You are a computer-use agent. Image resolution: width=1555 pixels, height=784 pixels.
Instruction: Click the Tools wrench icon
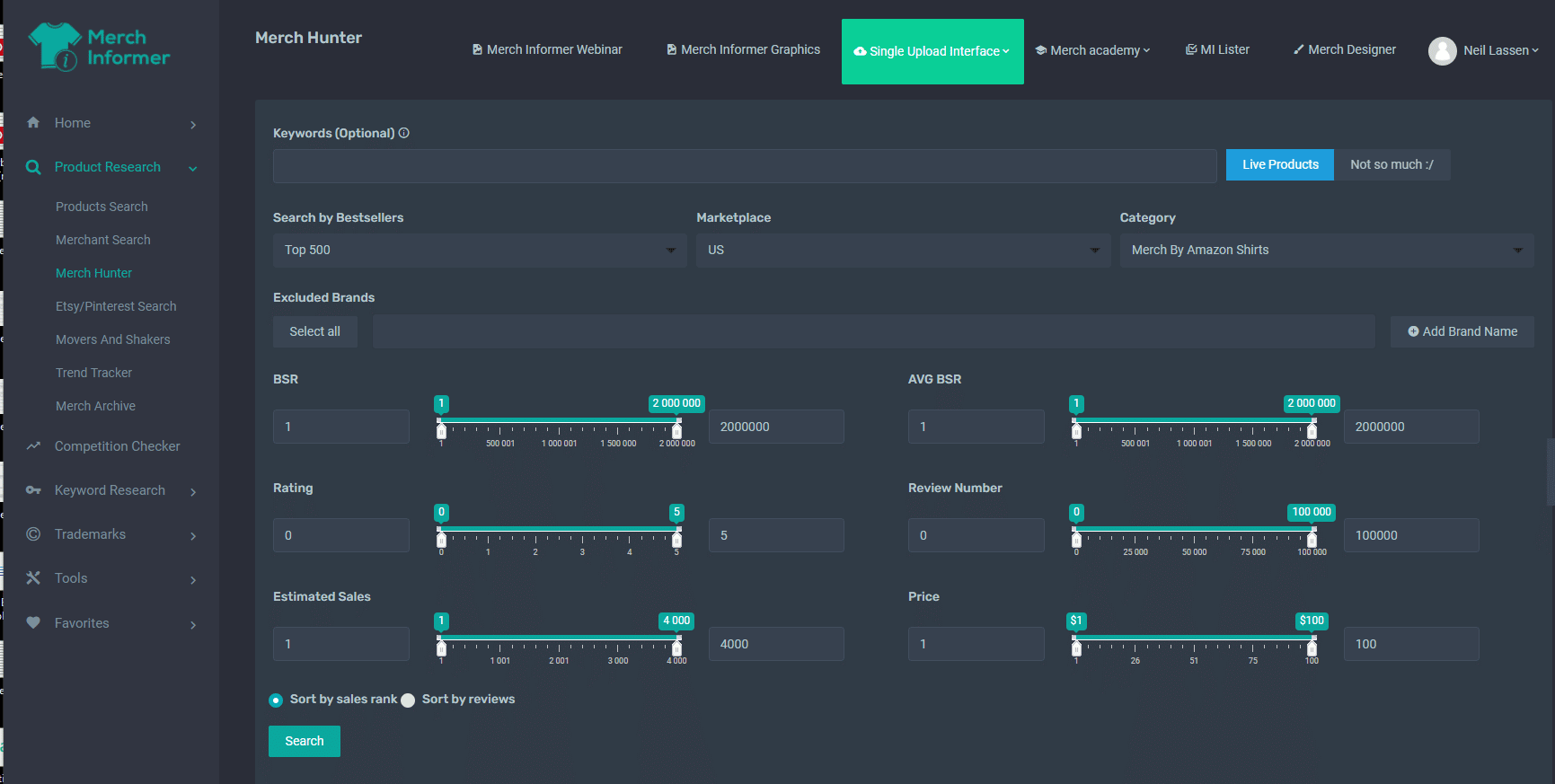pyautogui.click(x=33, y=578)
